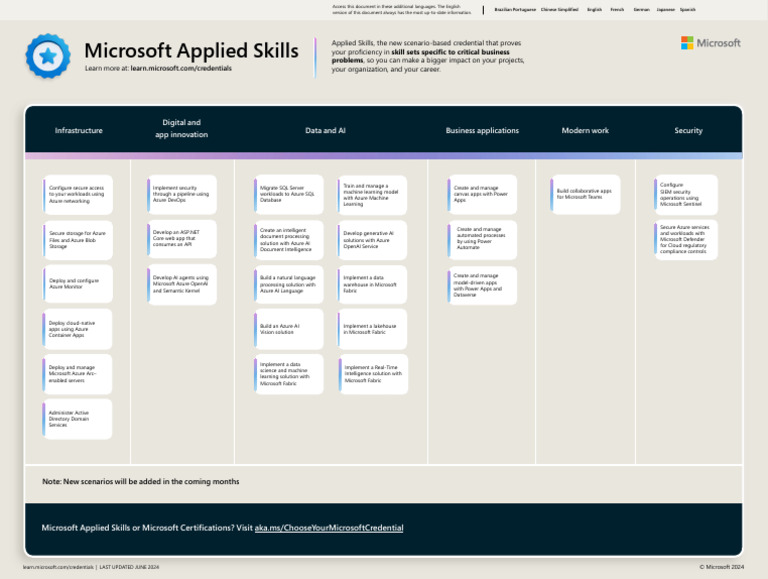Follow the learn.microsoft.com/credentials link under the title

point(181,68)
